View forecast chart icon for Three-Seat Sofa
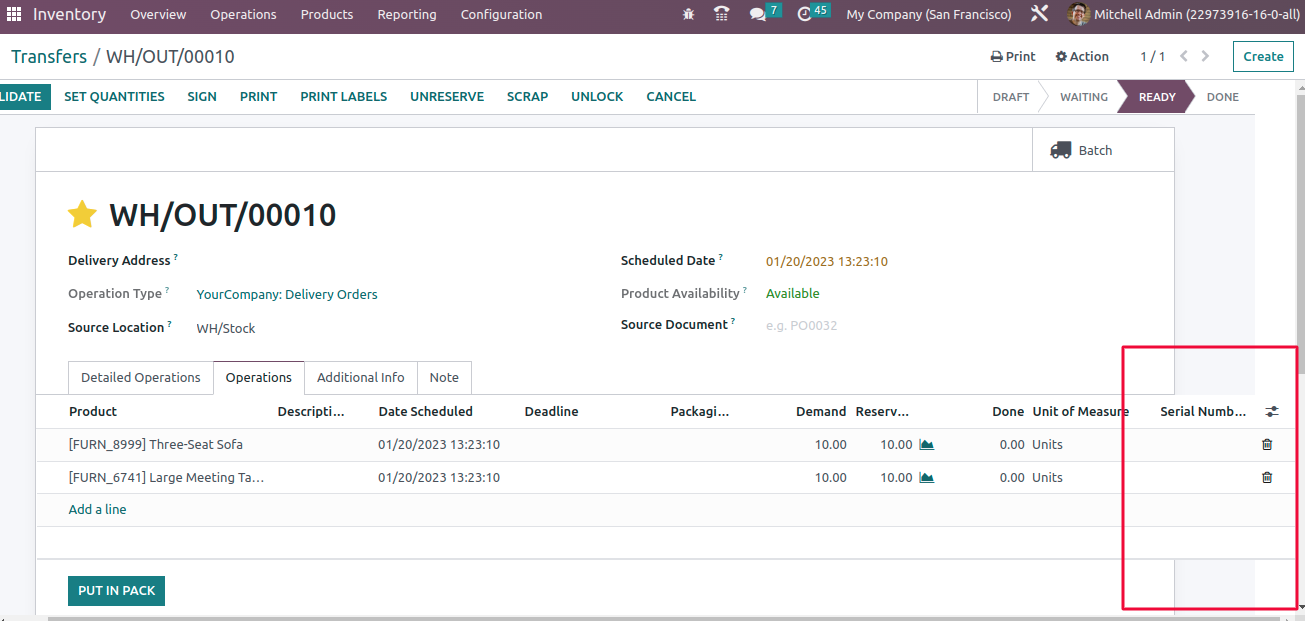Screen dimensions: 1305x621 [925, 444]
